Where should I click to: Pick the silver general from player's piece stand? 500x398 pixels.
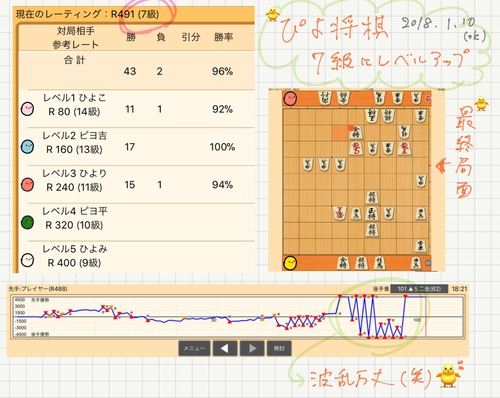pyautogui.click(x=361, y=263)
